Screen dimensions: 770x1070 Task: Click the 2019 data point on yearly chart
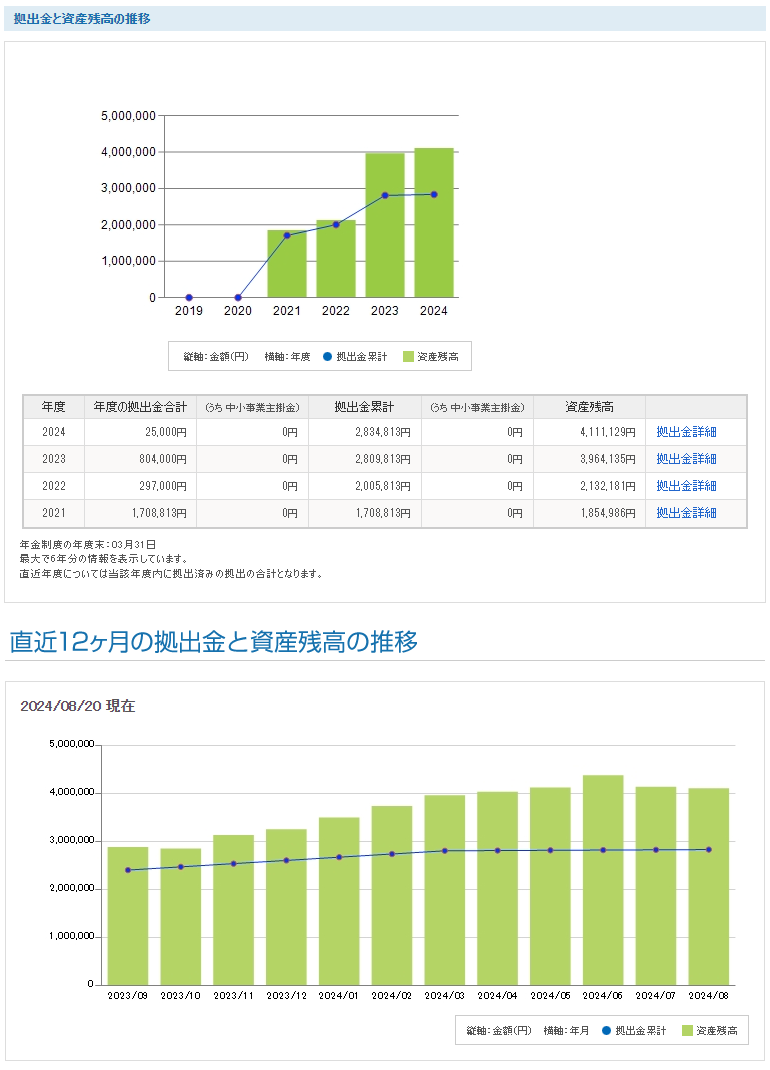189,297
